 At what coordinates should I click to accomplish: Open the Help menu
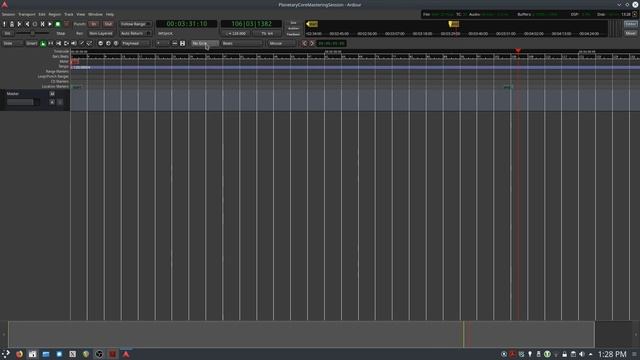[110, 14]
